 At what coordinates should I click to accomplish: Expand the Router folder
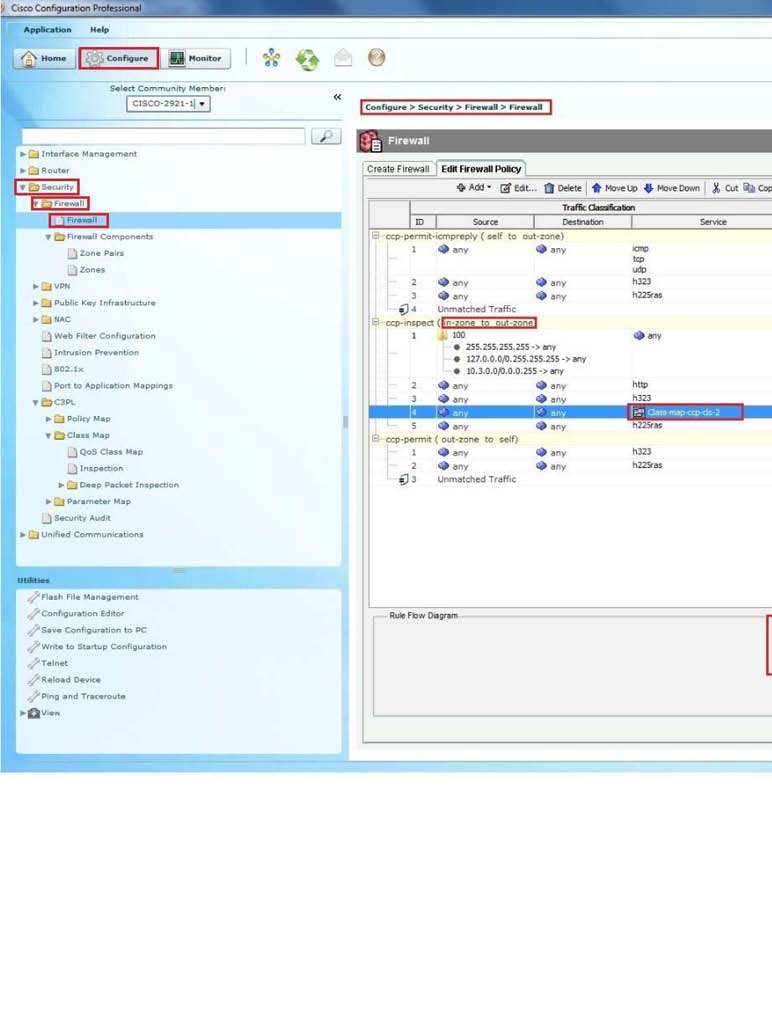[x=23, y=170]
